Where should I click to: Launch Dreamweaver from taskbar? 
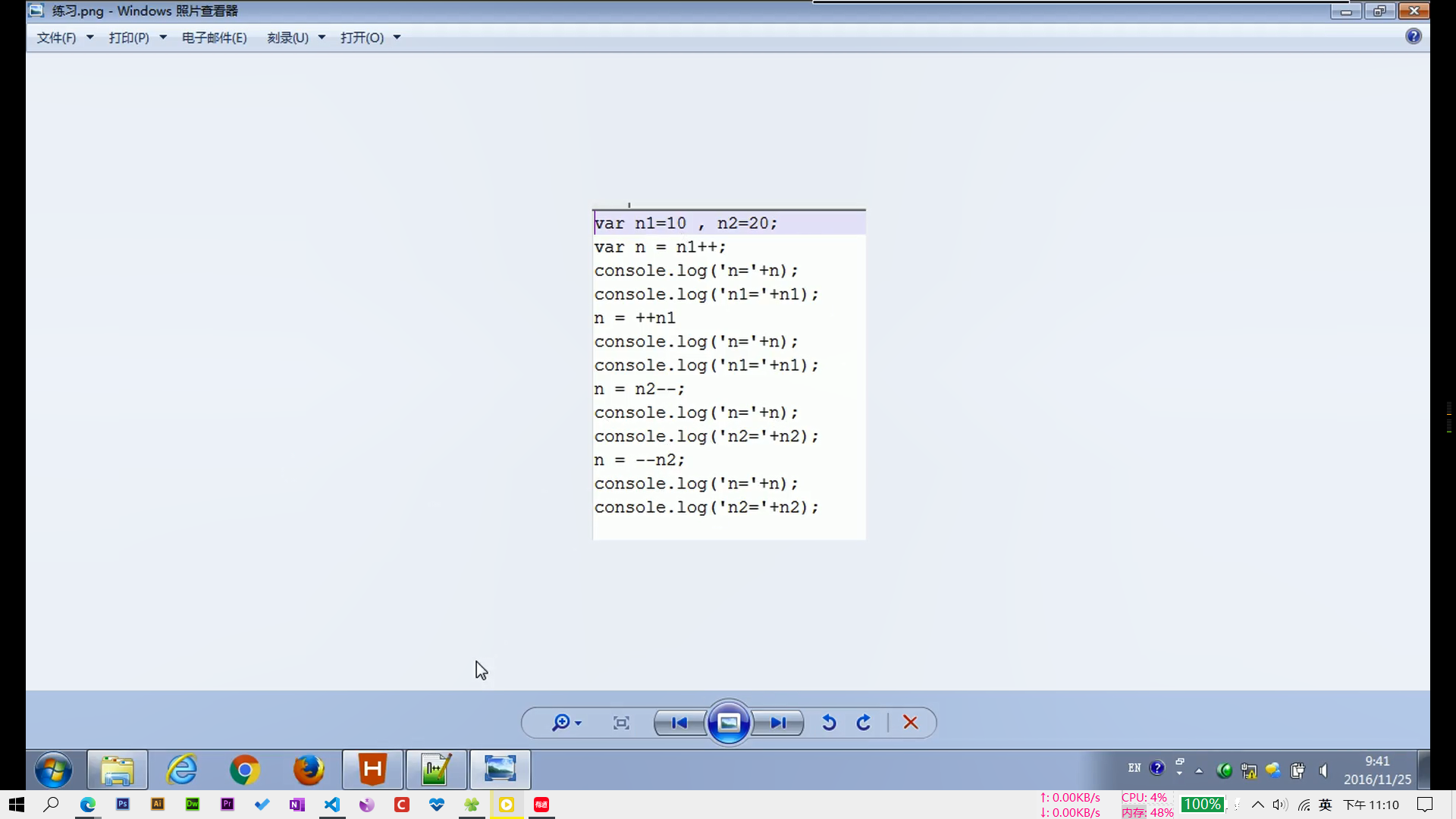pyautogui.click(x=193, y=805)
